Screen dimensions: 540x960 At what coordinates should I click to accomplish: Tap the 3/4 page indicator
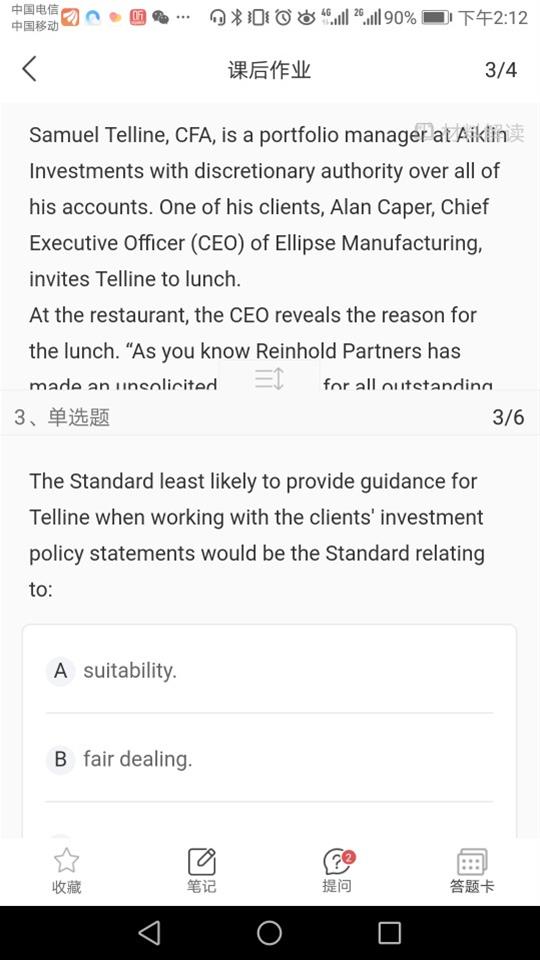(501, 70)
